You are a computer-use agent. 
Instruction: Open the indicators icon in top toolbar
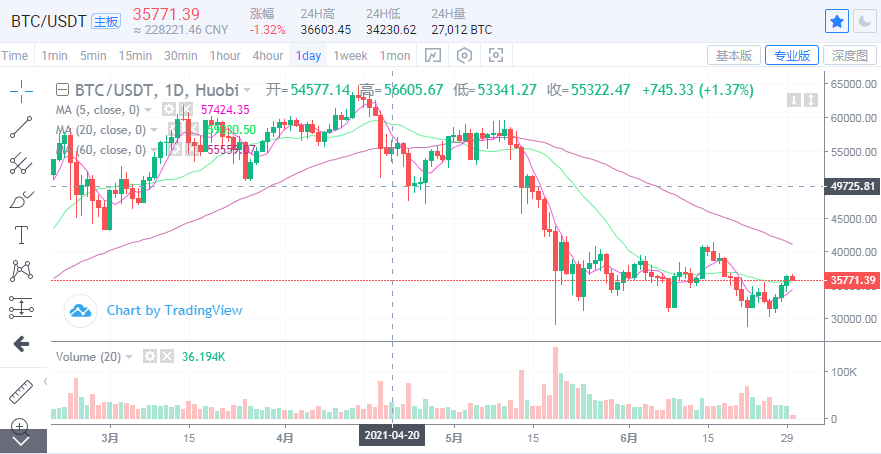click(x=432, y=55)
